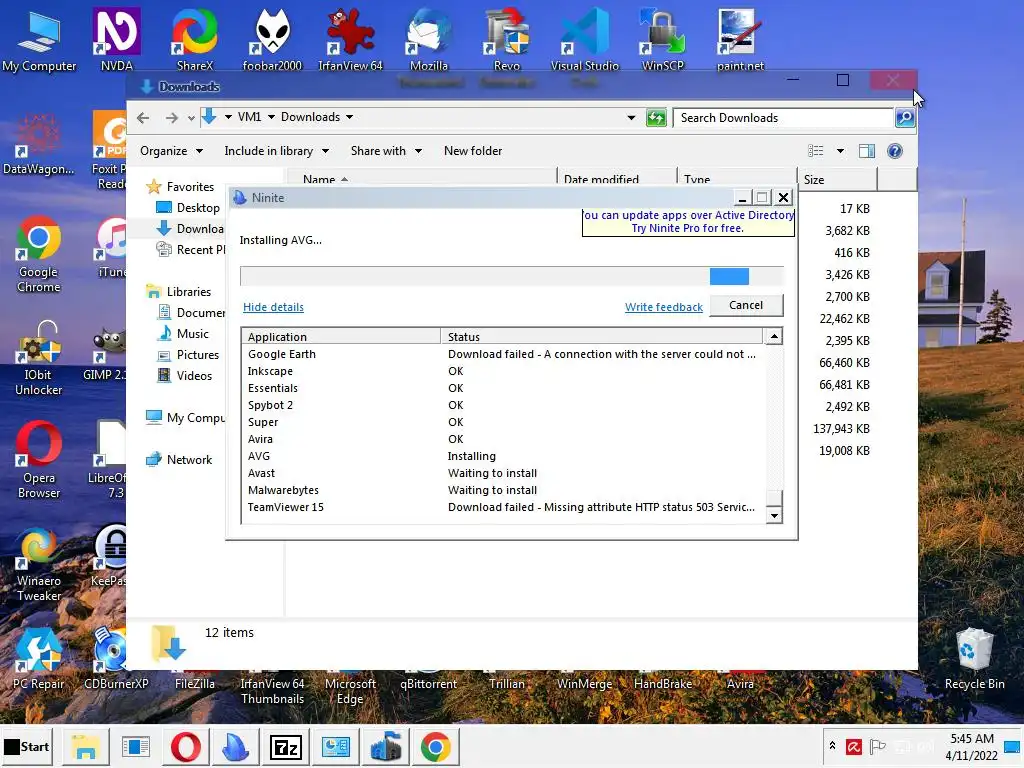Show hidden tray icons arrow

(832, 745)
